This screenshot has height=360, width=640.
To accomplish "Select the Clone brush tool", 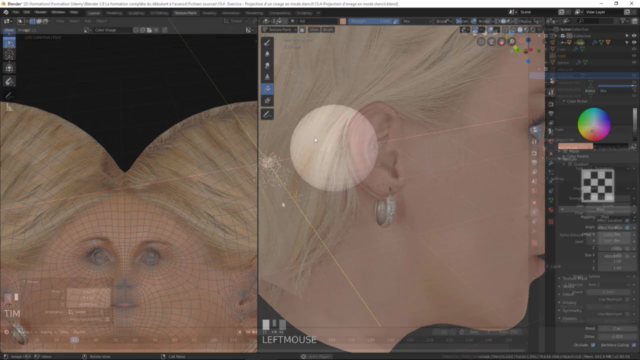I will point(267,77).
